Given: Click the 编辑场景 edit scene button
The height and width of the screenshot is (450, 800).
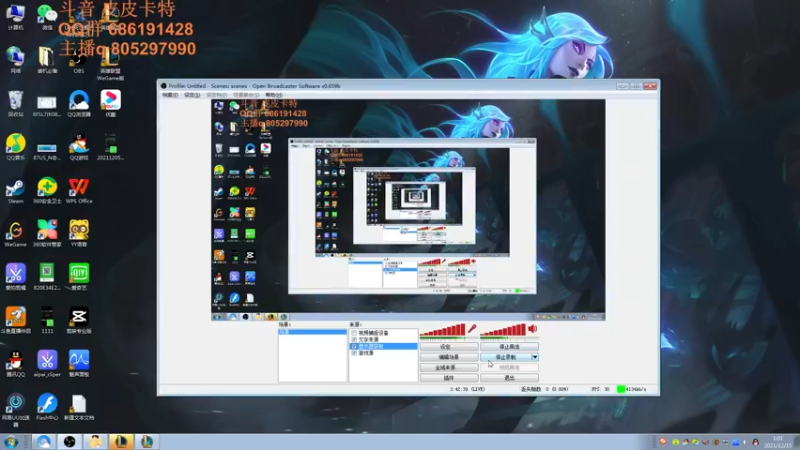Looking at the screenshot, I should pos(449,357).
